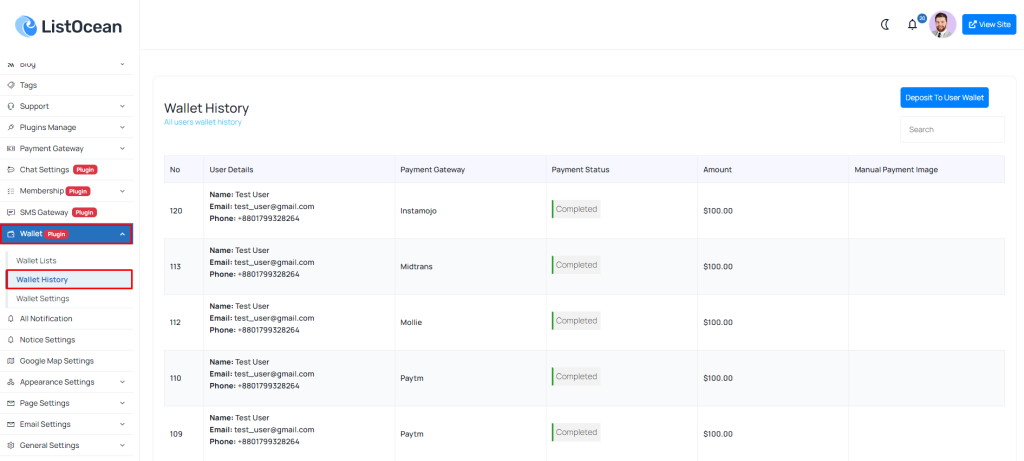Click the Wallet icon in sidebar
This screenshot has width=1024, height=461.
10,234
